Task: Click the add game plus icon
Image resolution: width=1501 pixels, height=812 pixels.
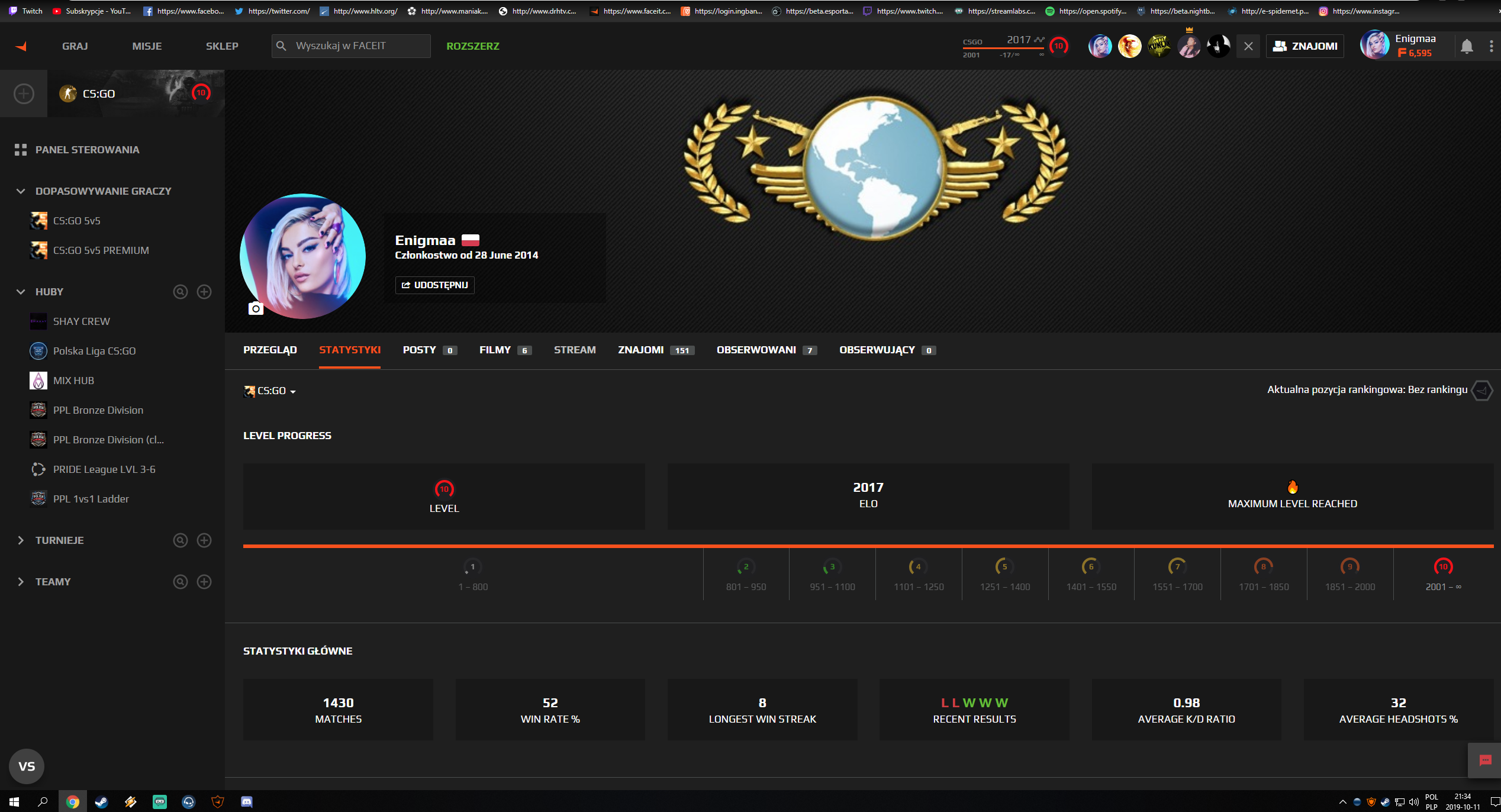Action: 24,94
